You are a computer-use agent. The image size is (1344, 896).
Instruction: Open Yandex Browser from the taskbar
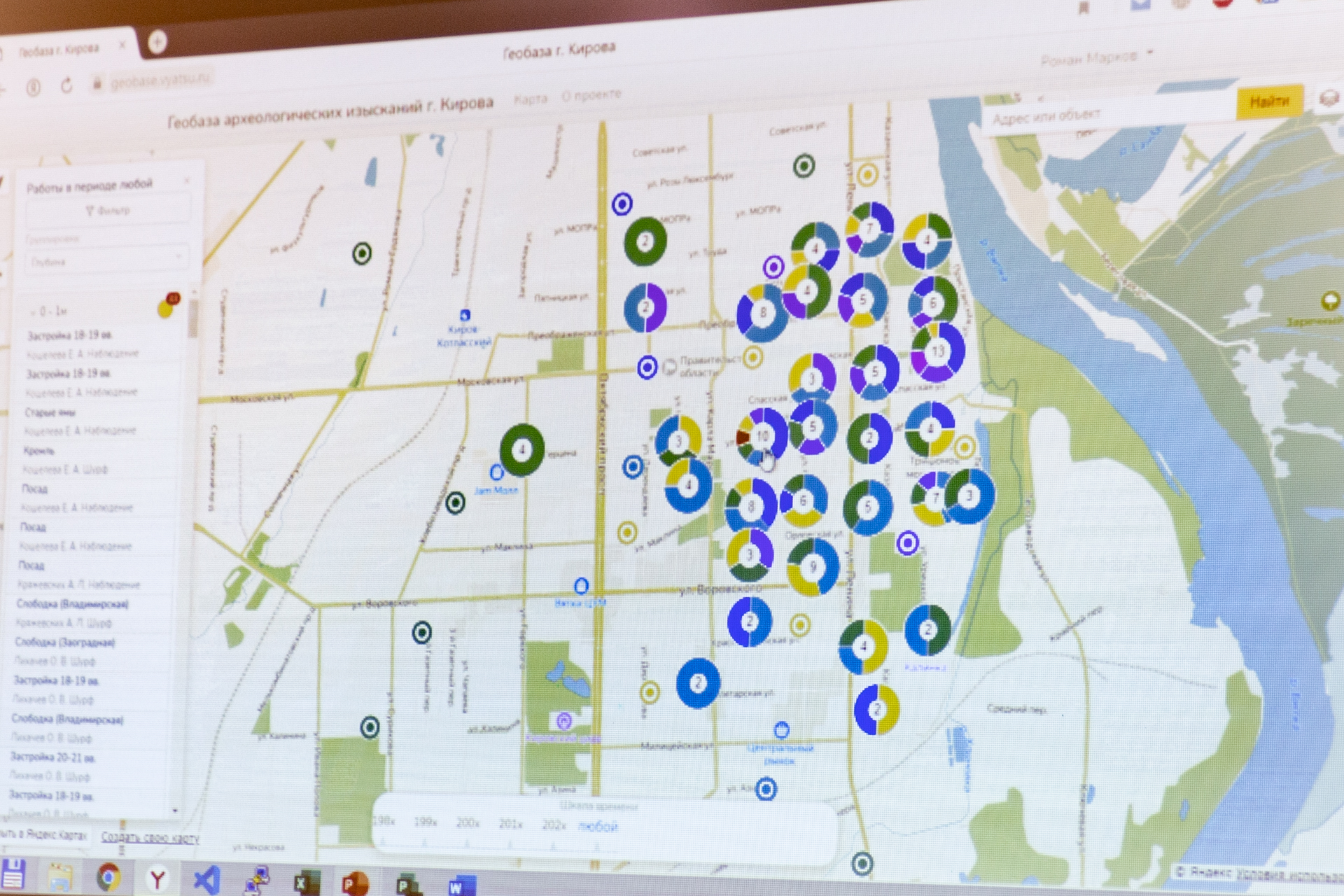(x=157, y=878)
